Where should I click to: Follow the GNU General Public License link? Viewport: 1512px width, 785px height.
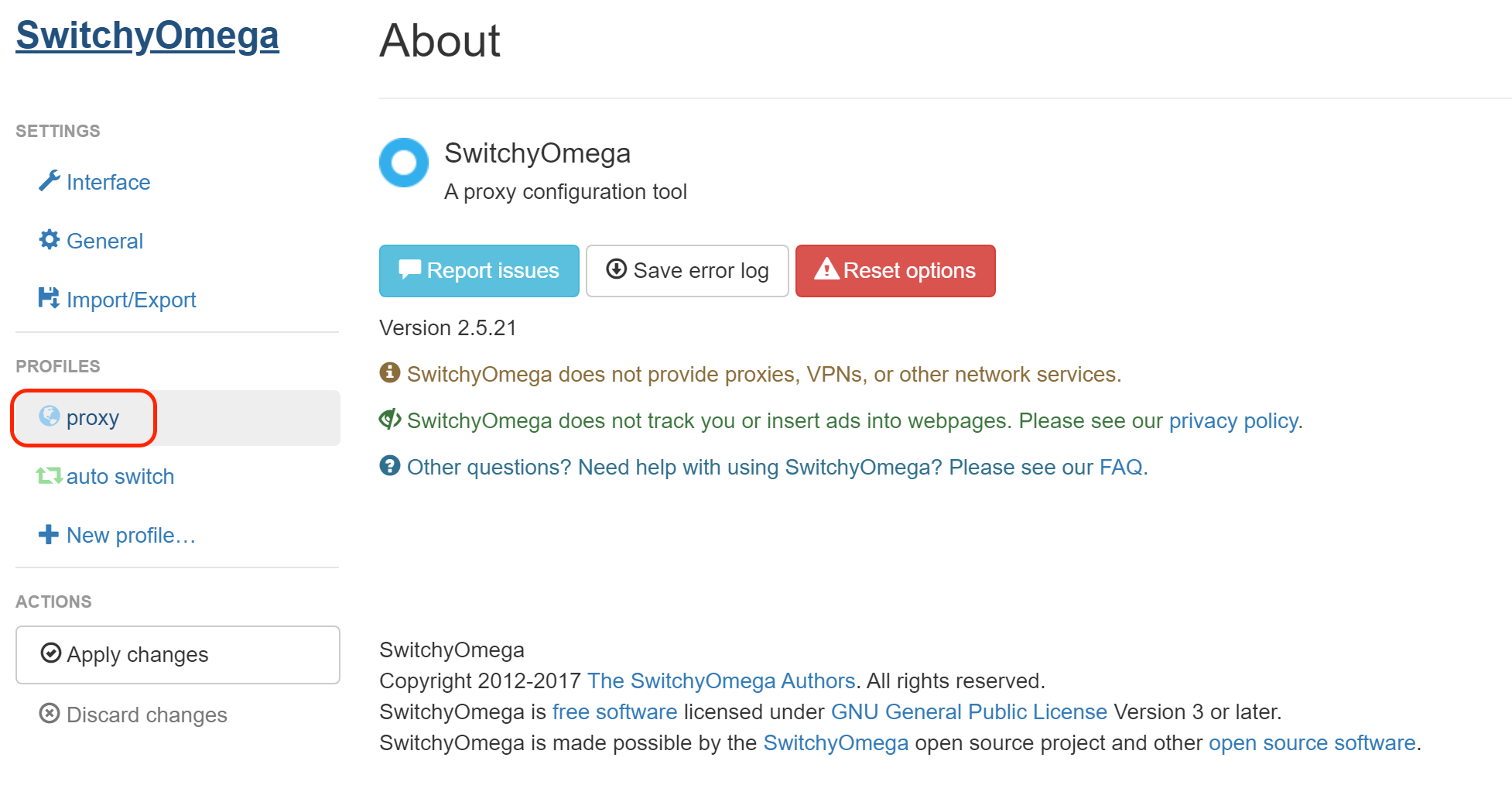tap(969, 711)
